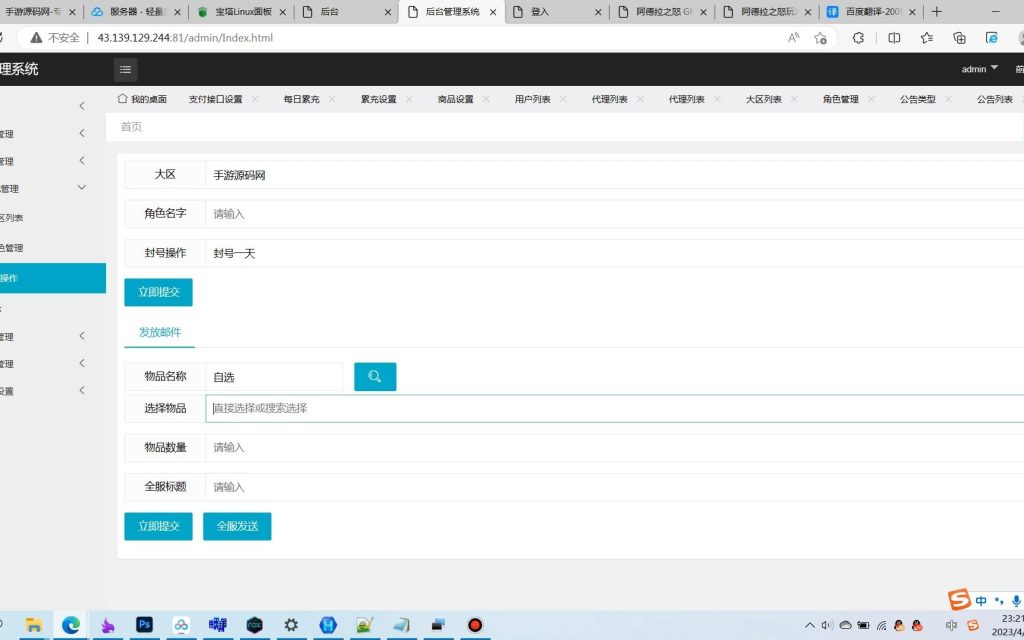Open the Favorites list icon in toolbar
Image resolution: width=1024 pixels, height=640 pixels.
pos(927,38)
